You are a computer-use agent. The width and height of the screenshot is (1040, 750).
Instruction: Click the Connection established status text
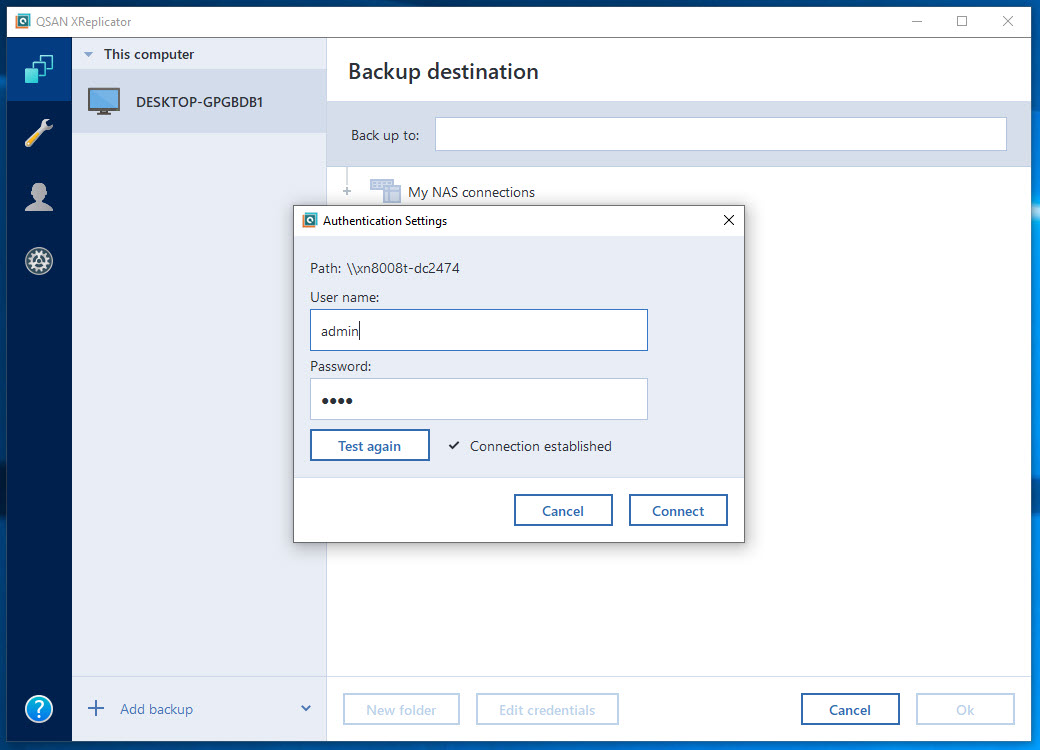tap(541, 446)
